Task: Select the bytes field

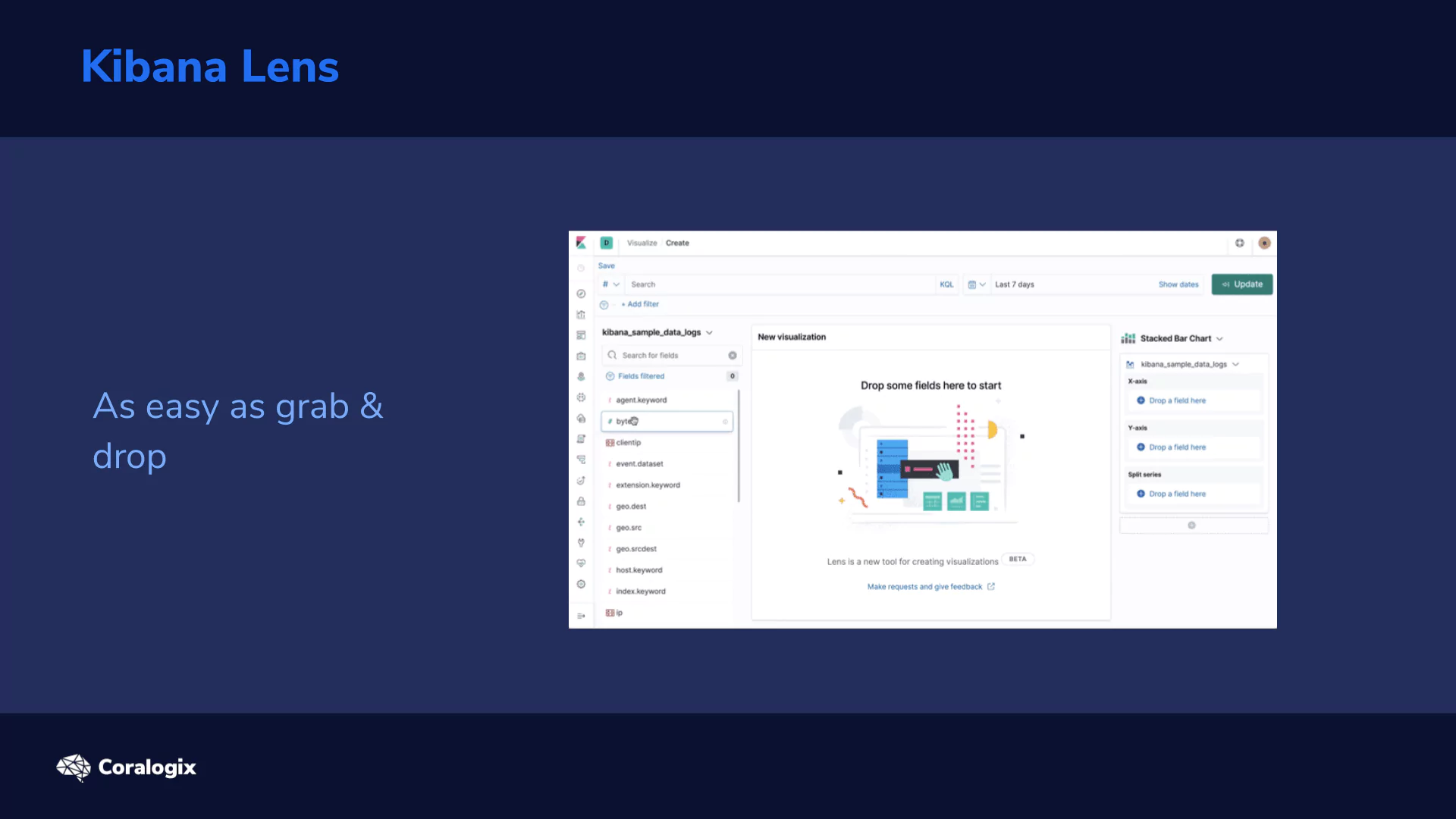Action: tap(667, 422)
